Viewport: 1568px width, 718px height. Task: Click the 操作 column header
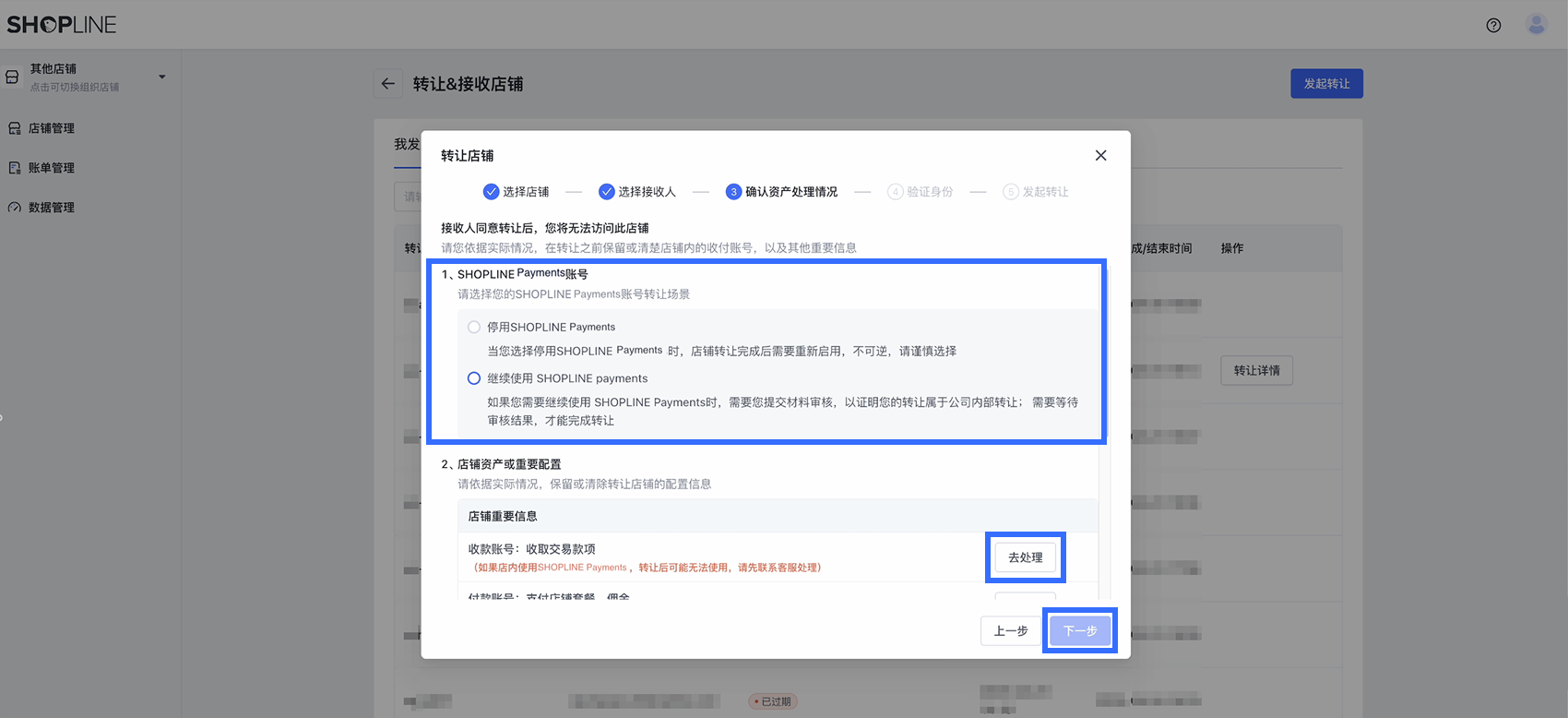click(x=1232, y=248)
